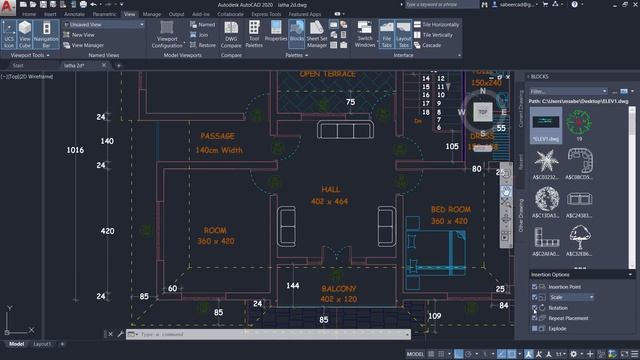Click Tile Horizontally
640x360 pixels.
436,24
